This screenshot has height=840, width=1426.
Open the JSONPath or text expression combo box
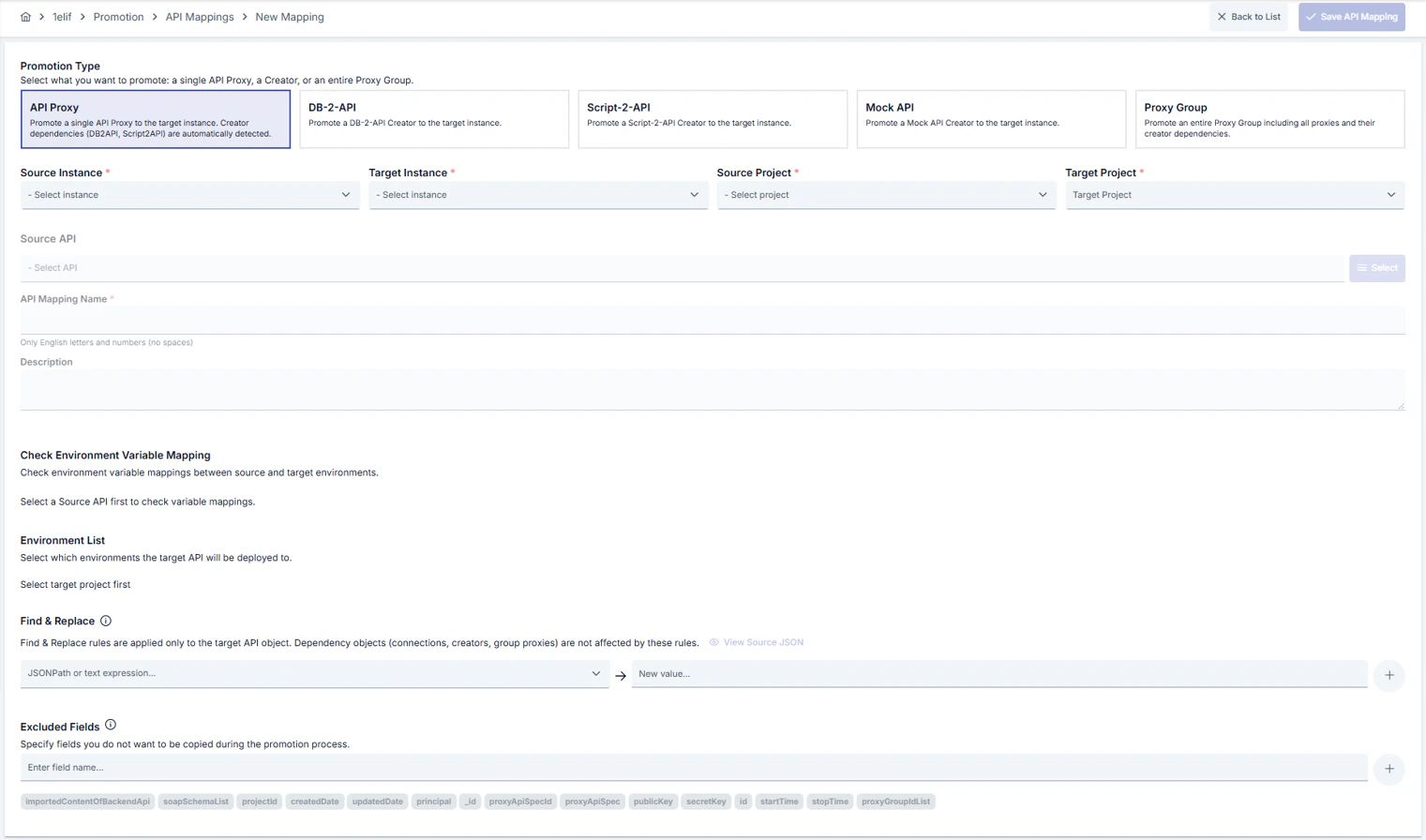click(315, 674)
